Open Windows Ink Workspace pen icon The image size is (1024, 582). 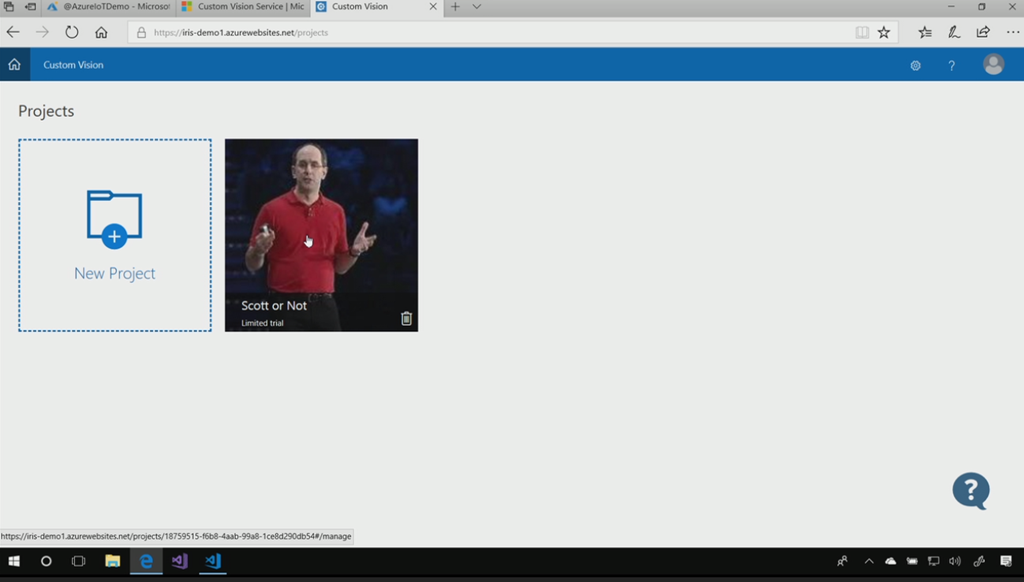[x=979, y=561]
